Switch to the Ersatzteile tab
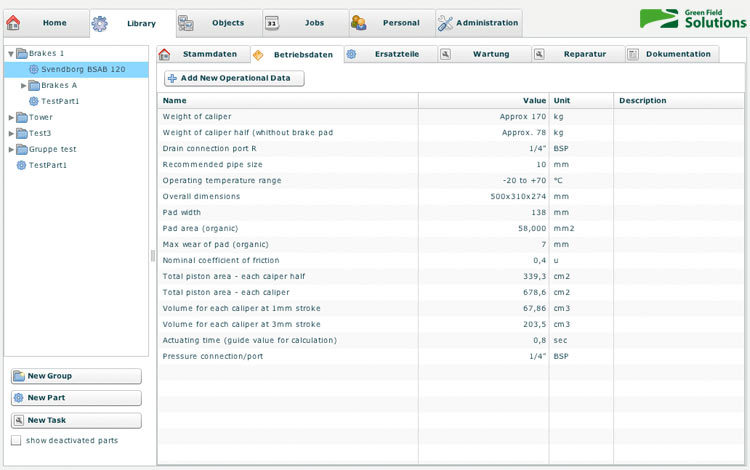This screenshot has width=750, height=470. click(383, 54)
